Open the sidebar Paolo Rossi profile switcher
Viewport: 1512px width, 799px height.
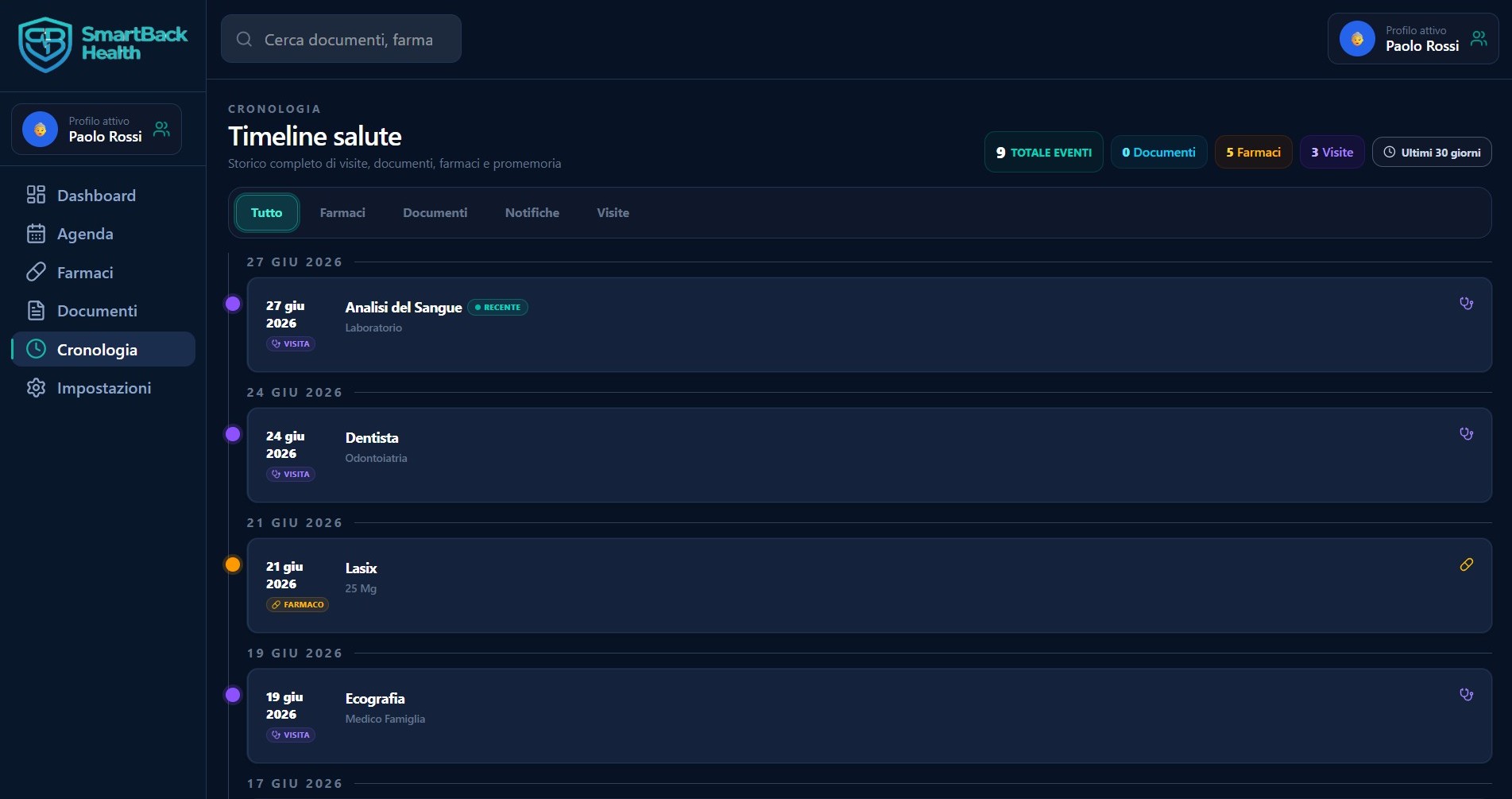point(97,129)
